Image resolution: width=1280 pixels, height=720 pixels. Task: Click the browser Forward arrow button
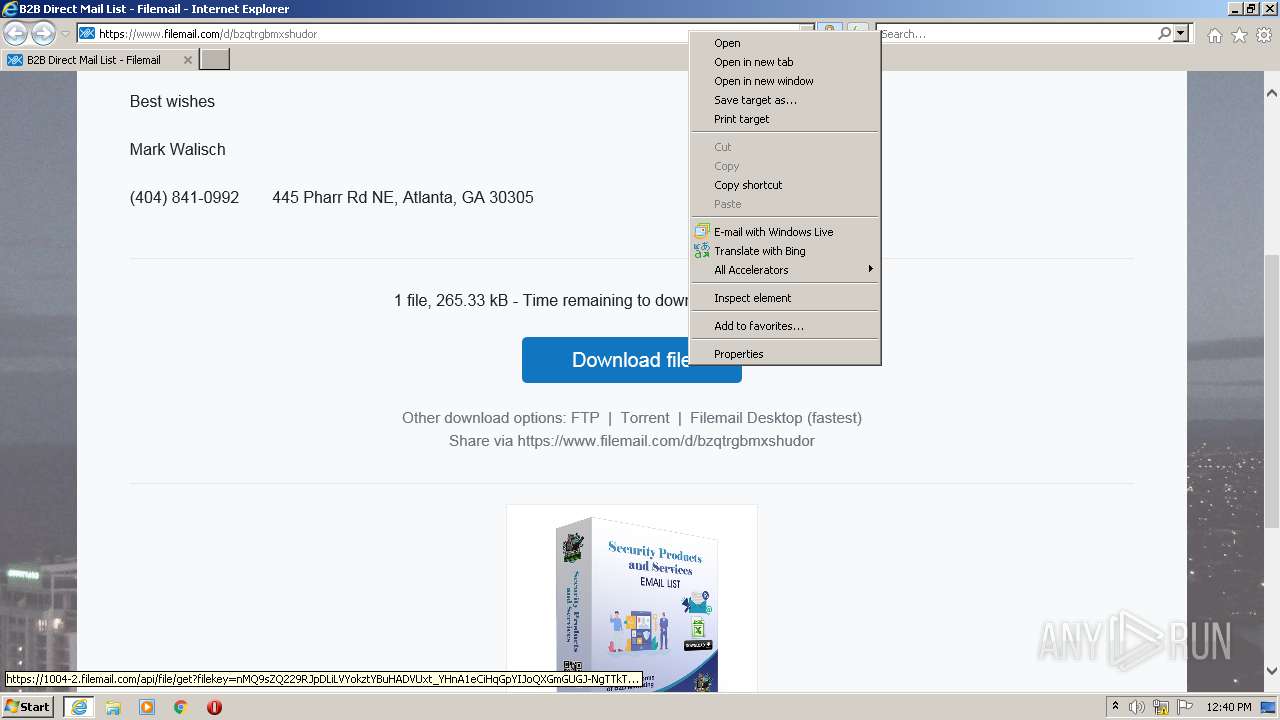(43, 34)
